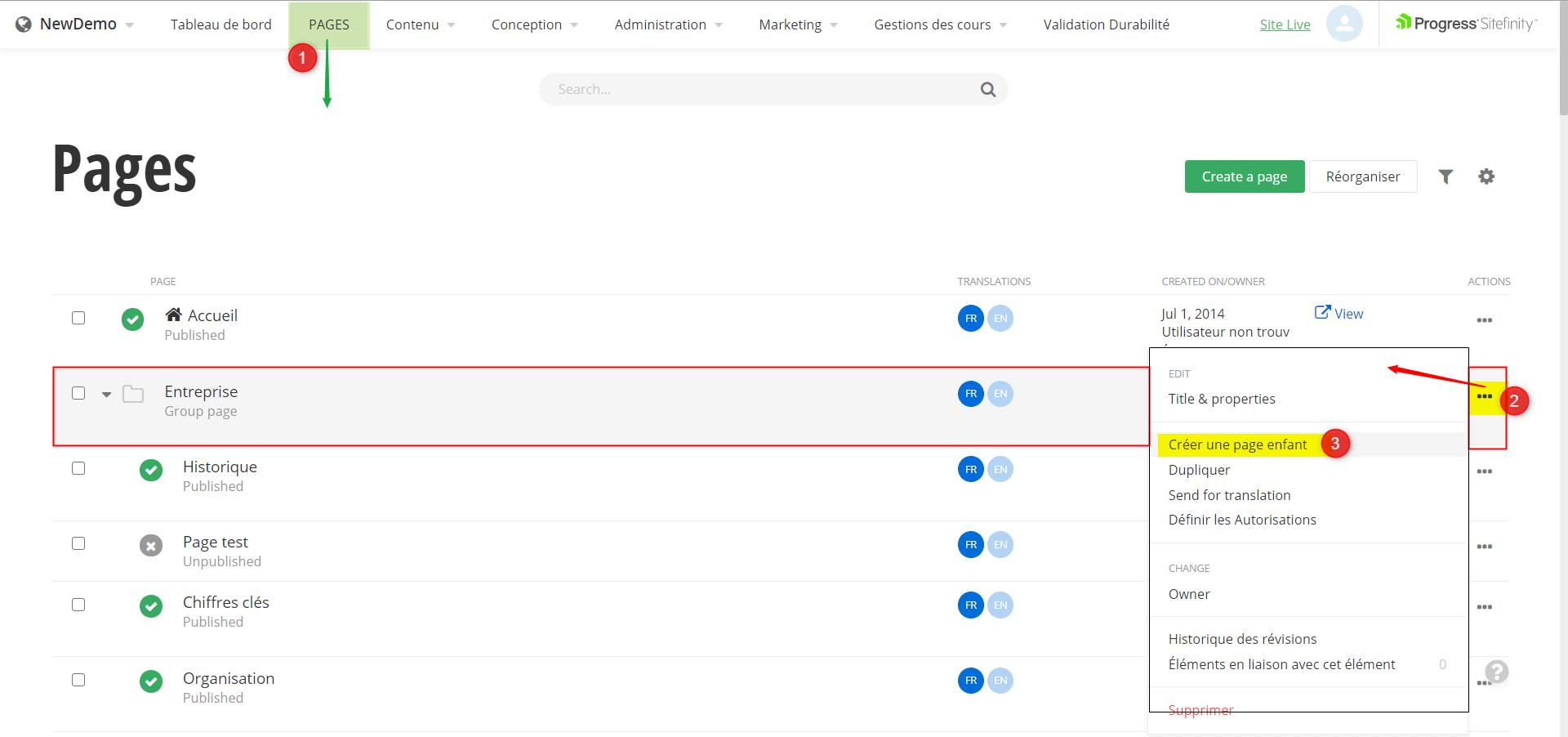Open the Administration dropdown menu

point(668,25)
